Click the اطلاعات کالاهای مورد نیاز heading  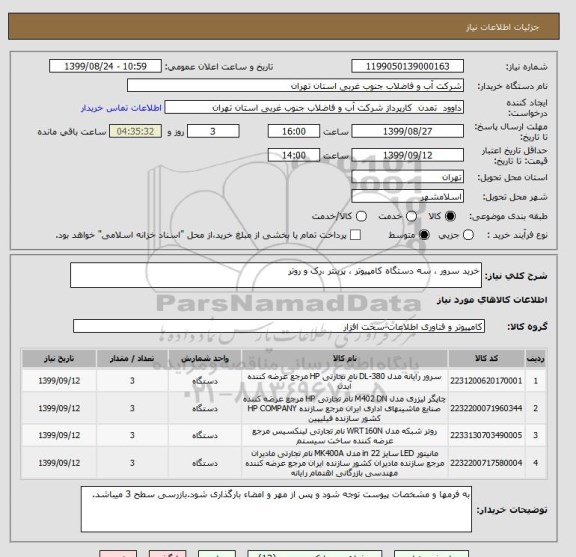click(492, 300)
